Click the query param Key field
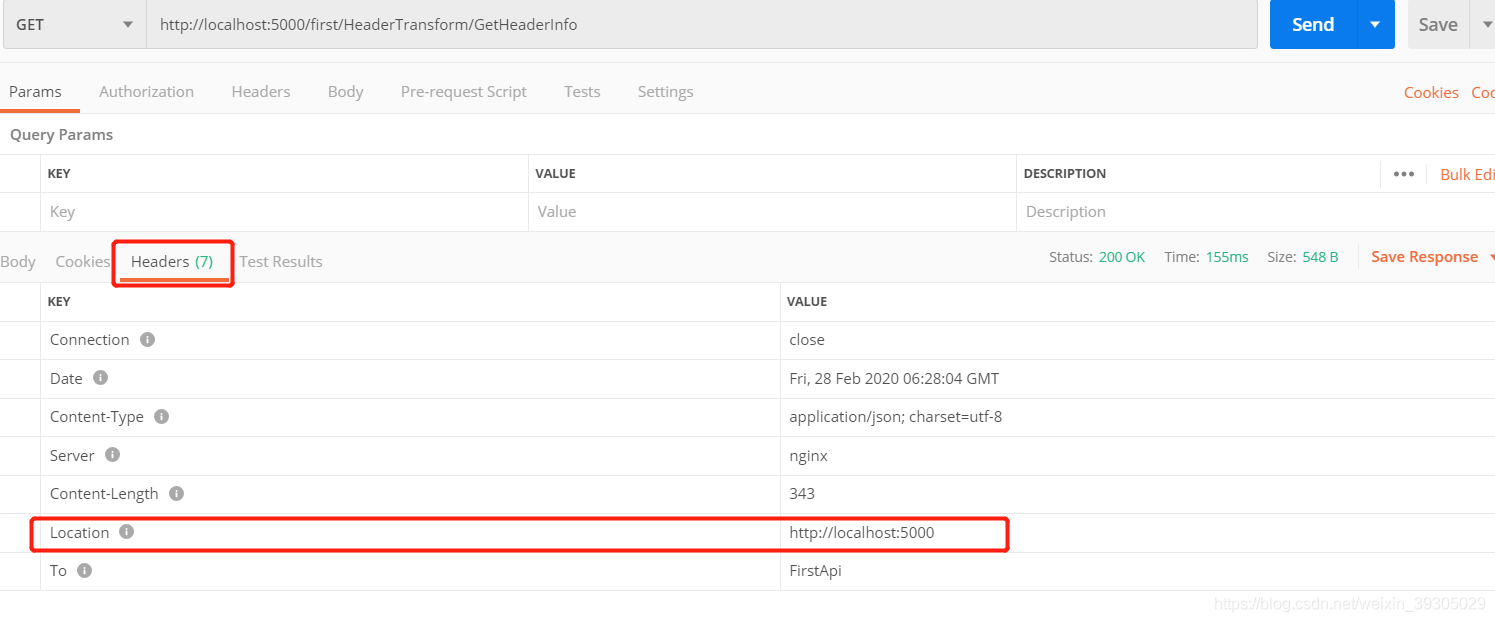The width and height of the screenshot is (1495, 622). pyautogui.click(x=284, y=212)
